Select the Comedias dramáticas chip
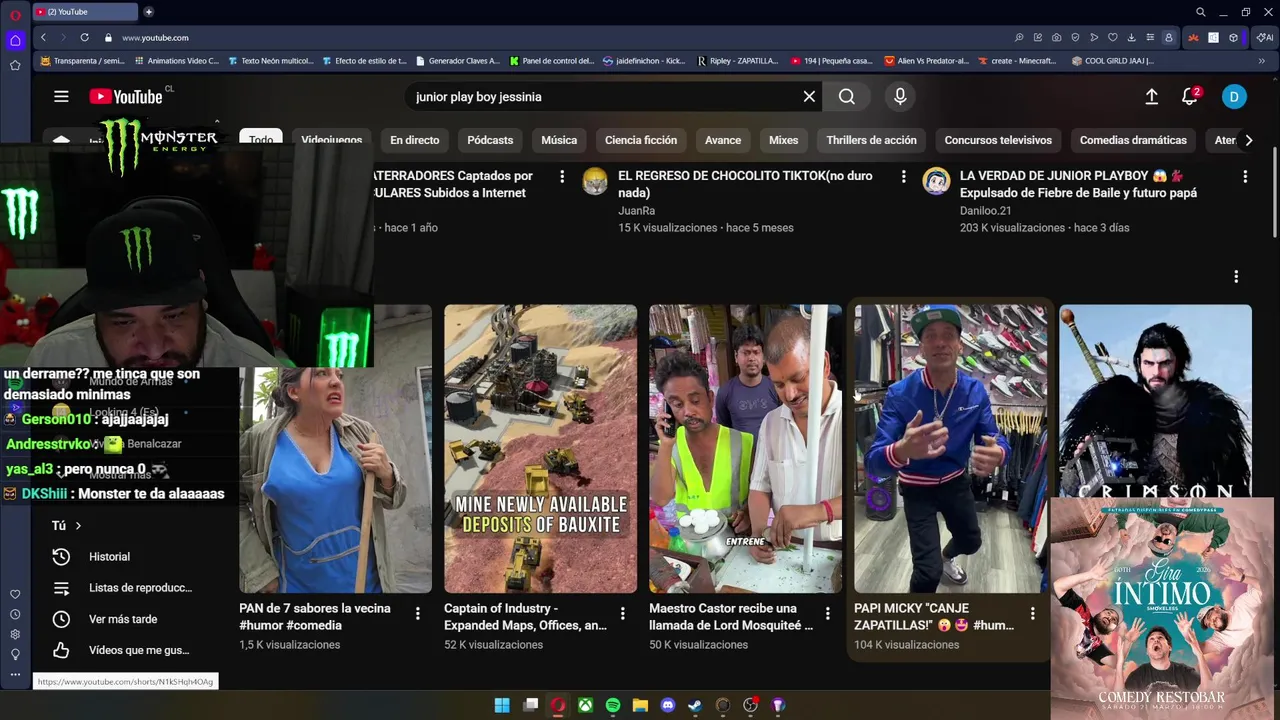 [x=1133, y=140]
